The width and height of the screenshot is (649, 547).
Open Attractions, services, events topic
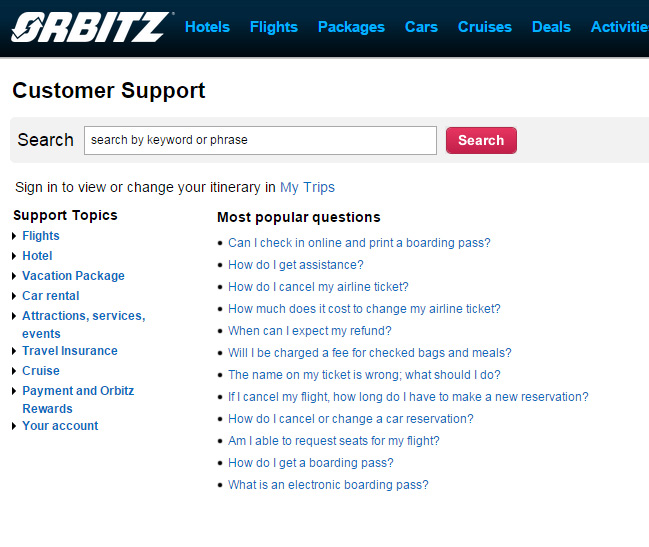(84, 325)
